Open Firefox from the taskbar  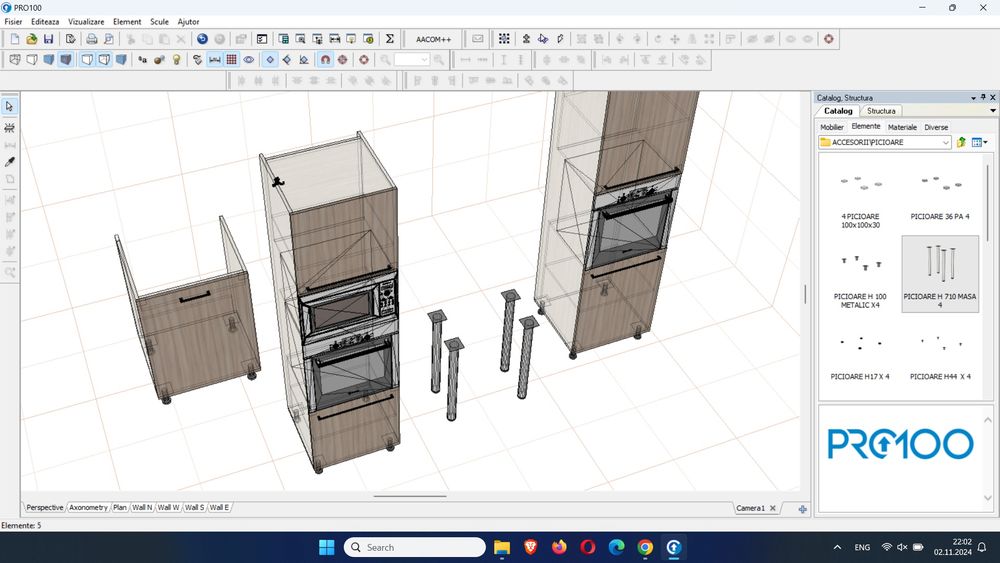tap(559, 547)
